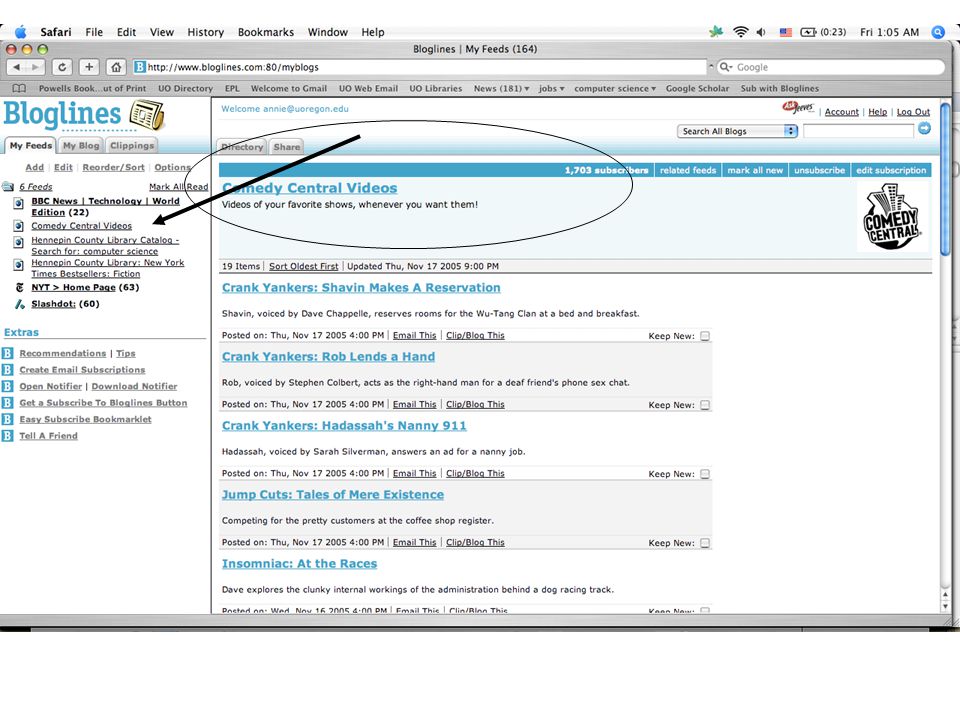Click the battery status icon
Viewport: 960px width, 720px height.
(808, 32)
